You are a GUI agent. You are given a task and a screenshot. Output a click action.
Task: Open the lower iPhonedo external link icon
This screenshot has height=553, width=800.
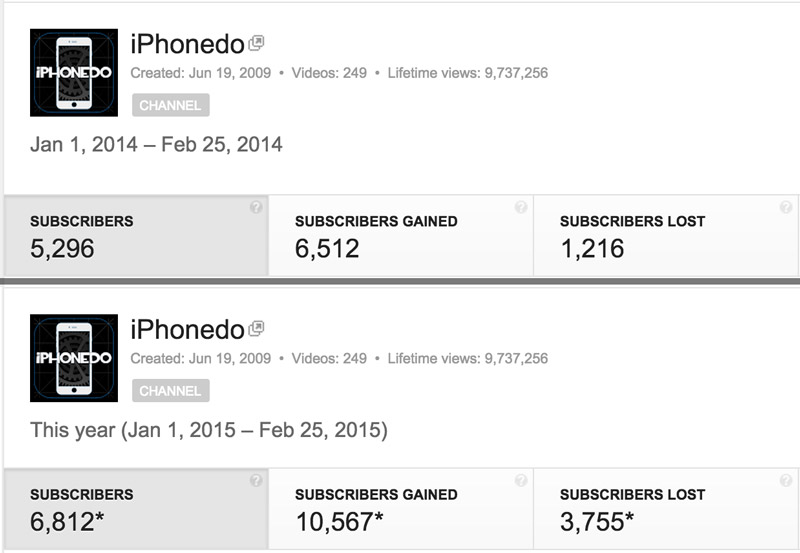pyautogui.click(x=256, y=329)
